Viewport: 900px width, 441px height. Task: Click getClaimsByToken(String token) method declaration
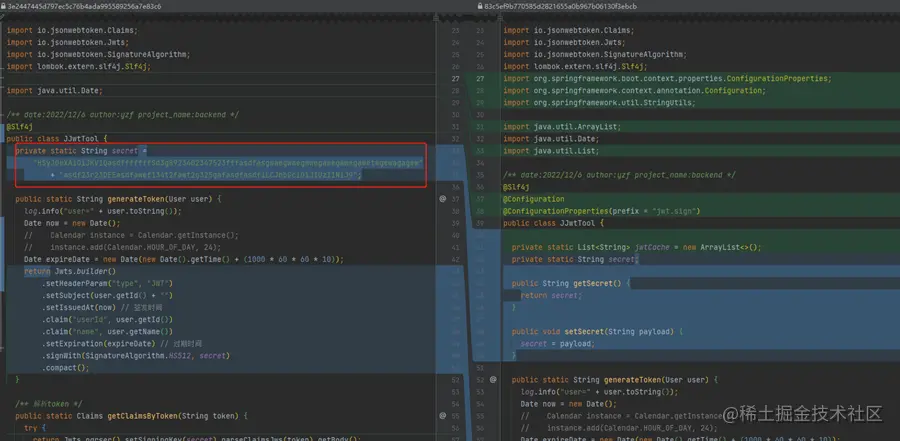pyautogui.click(x=131, y=416)
